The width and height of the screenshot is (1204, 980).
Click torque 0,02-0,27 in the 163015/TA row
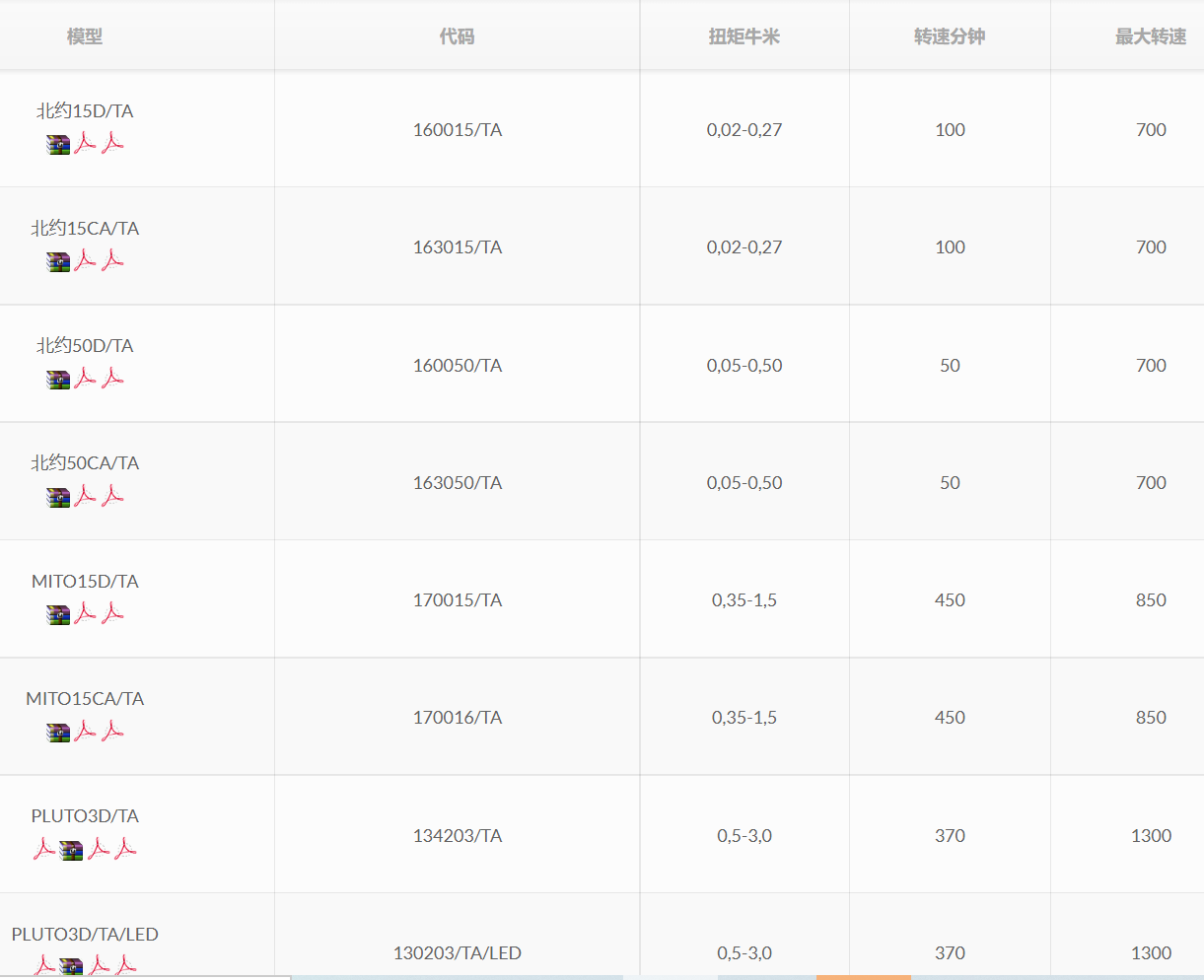click(744, 247)
